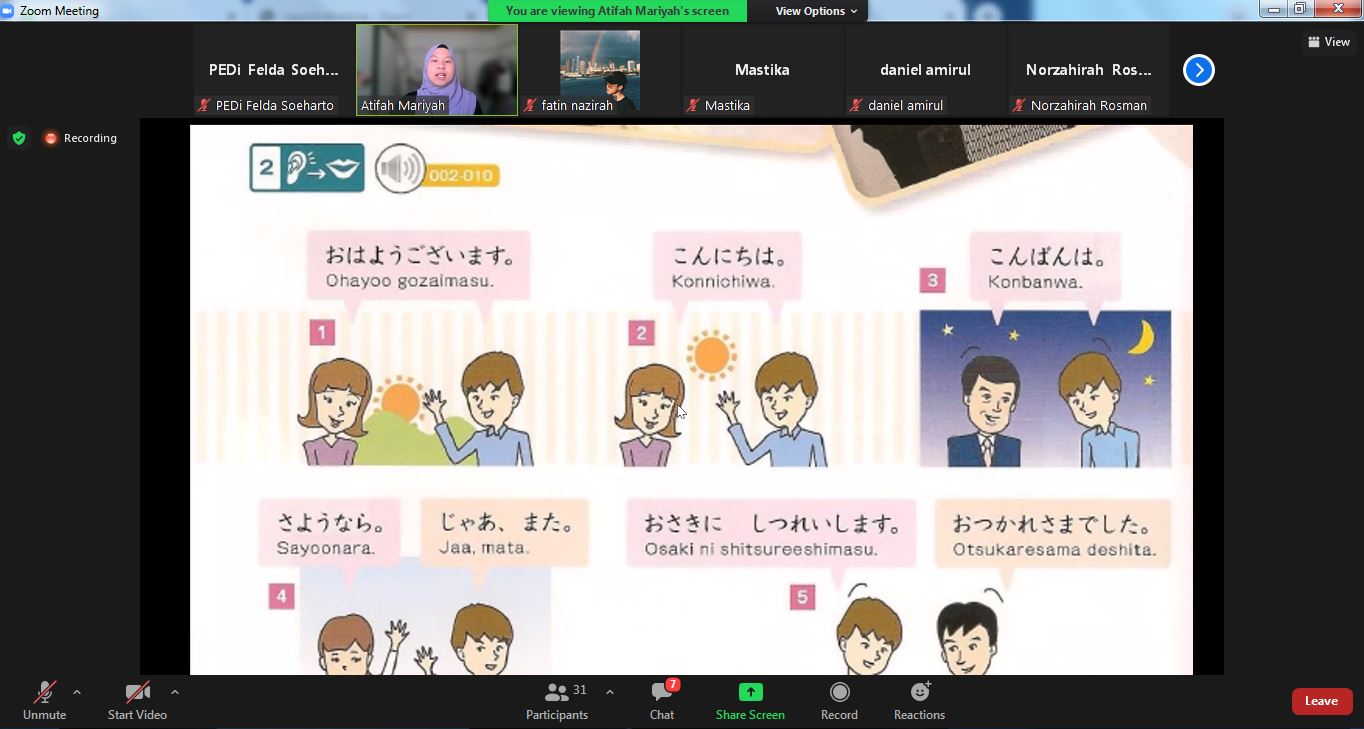This screenshot has height=729, width=1364.
Task: Click the ear-to-mouth listening icon on slide
Action: (x=307, y=167)
